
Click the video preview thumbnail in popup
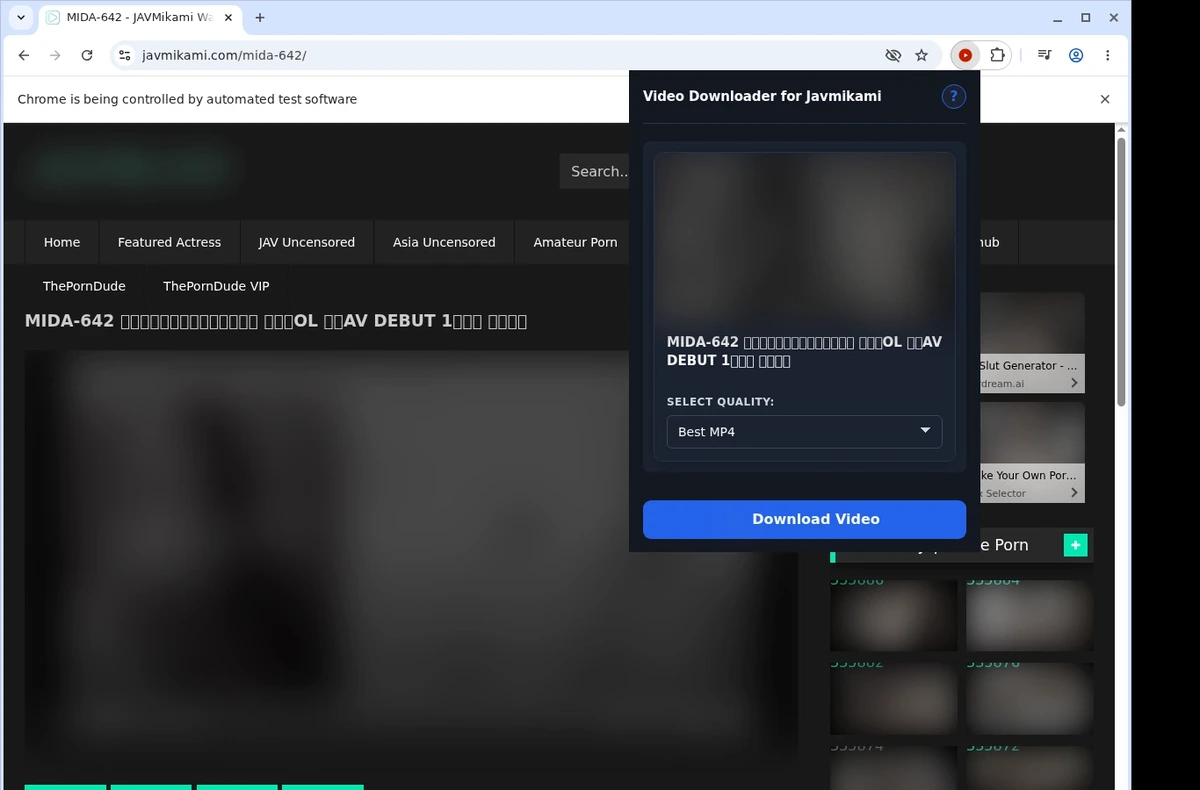(804, 237)
